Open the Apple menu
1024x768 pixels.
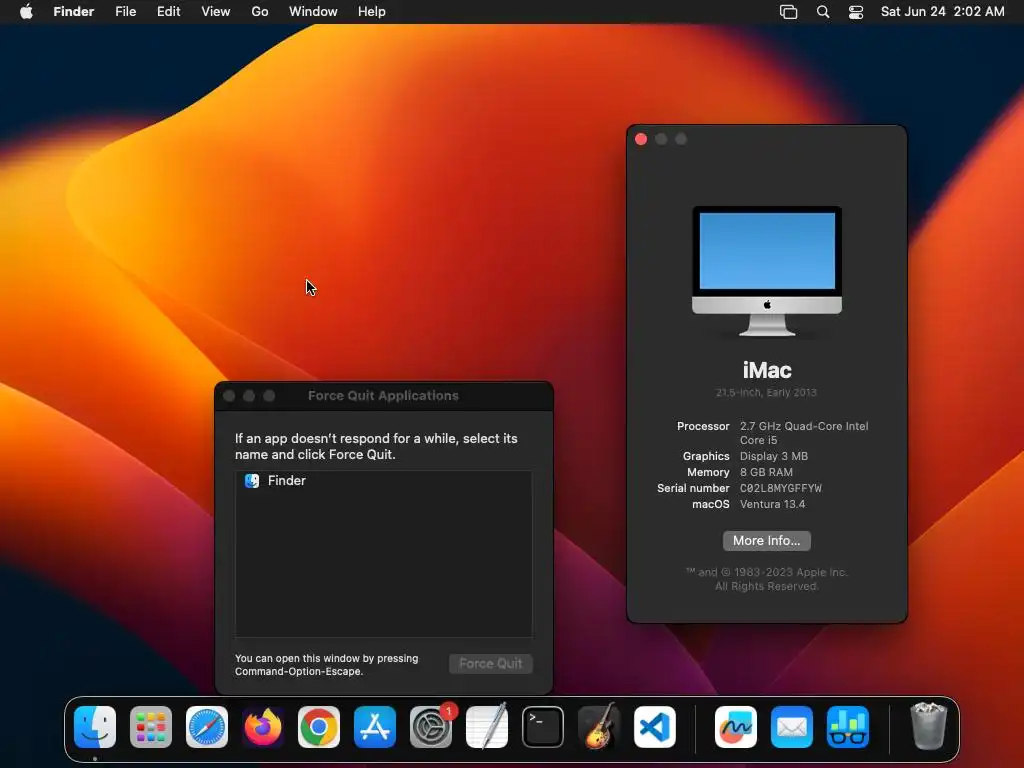point(26,12)
